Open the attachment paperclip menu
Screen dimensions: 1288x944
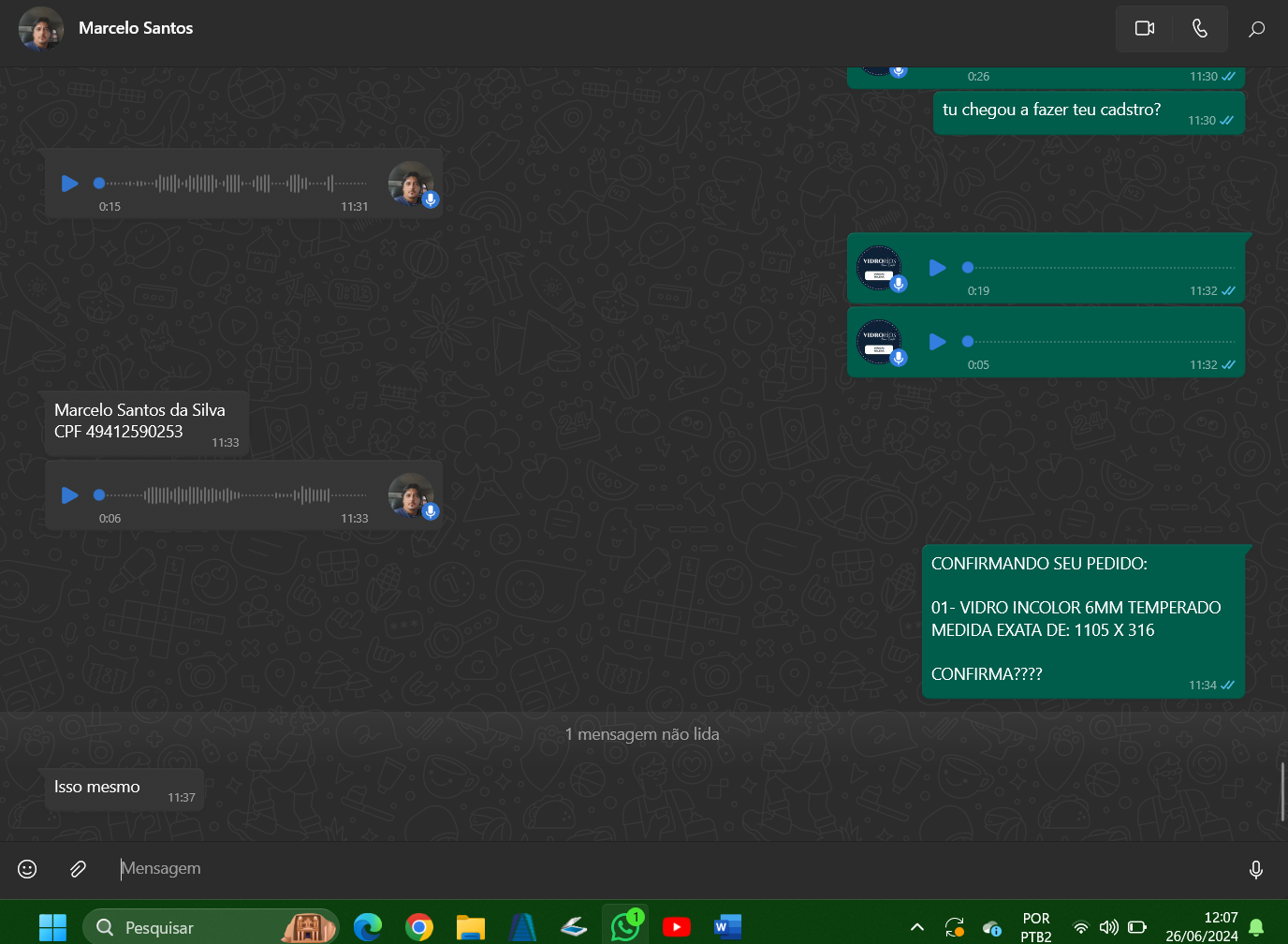point(79,869)
